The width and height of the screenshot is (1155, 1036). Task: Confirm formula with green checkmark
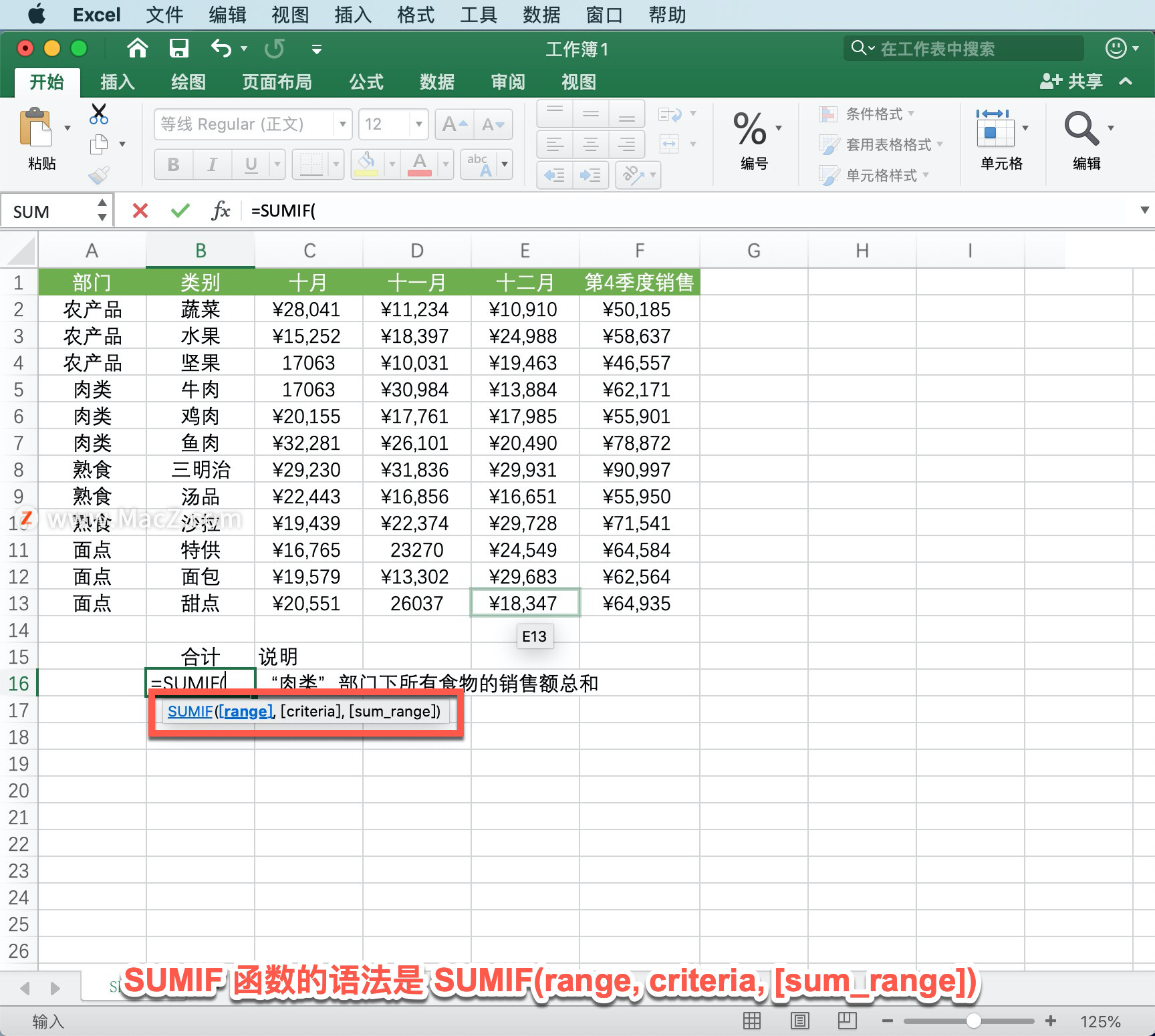point(180,211)
